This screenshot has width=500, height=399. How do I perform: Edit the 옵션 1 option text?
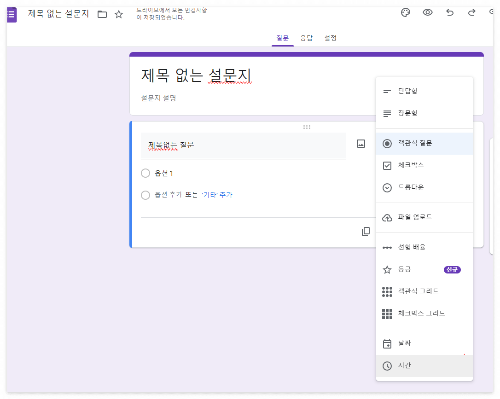pos(163,173)
